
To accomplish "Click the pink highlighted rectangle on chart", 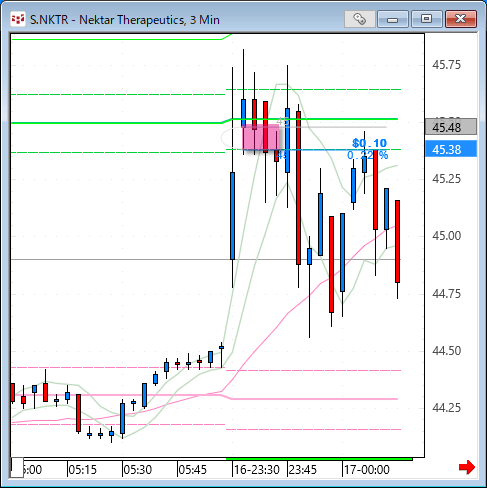I will pyautogui.click(x=260, y=137).
